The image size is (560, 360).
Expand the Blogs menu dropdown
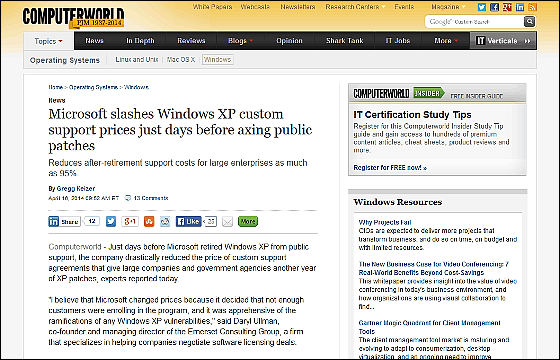(x=240, y=41)
